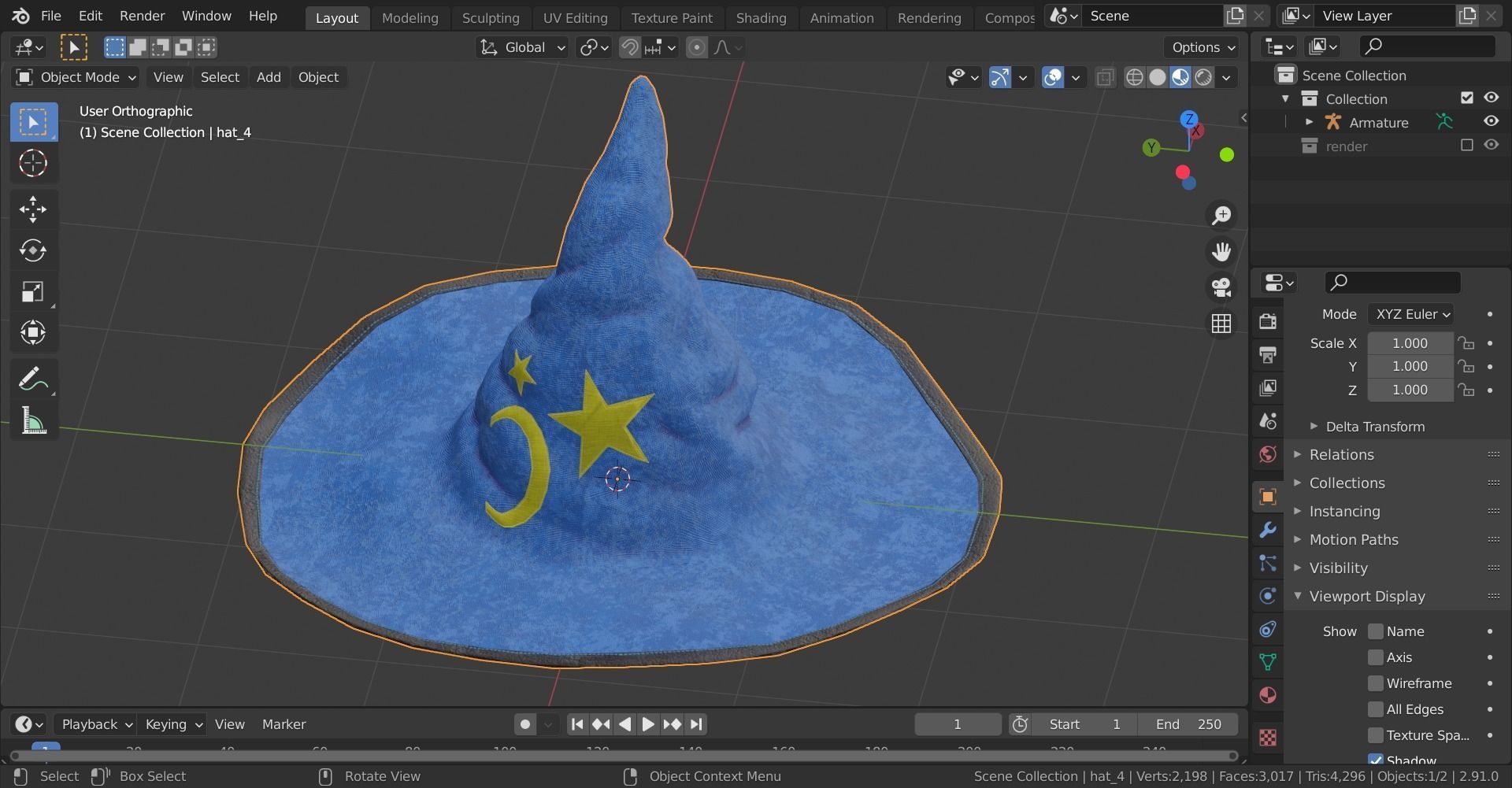Click the pan view hand icon
Viewport: 1512px width, 788px height.
point(1221,251)
